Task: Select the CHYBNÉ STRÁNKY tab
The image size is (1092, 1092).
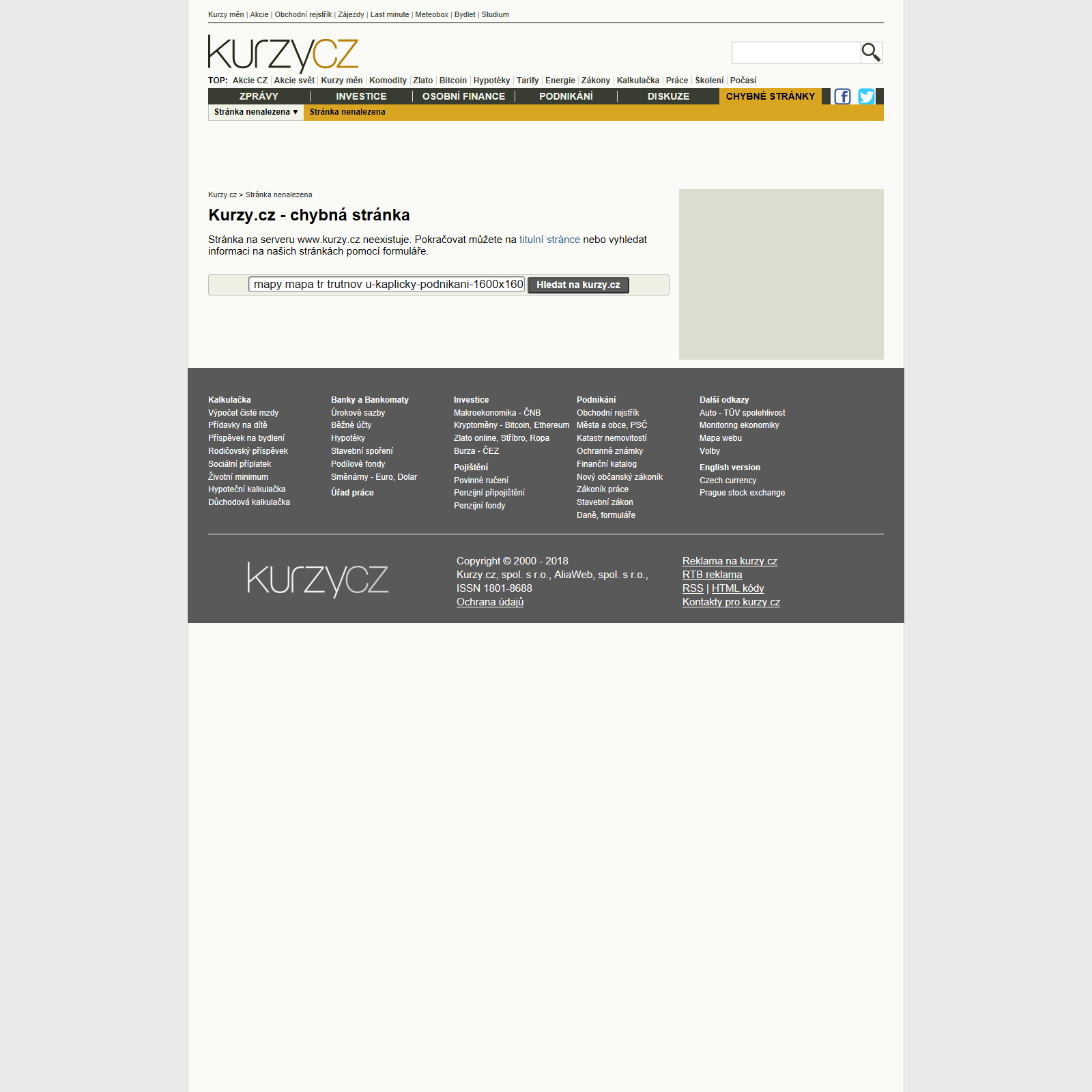Action: pyautogui.click(x=771, y=96)
